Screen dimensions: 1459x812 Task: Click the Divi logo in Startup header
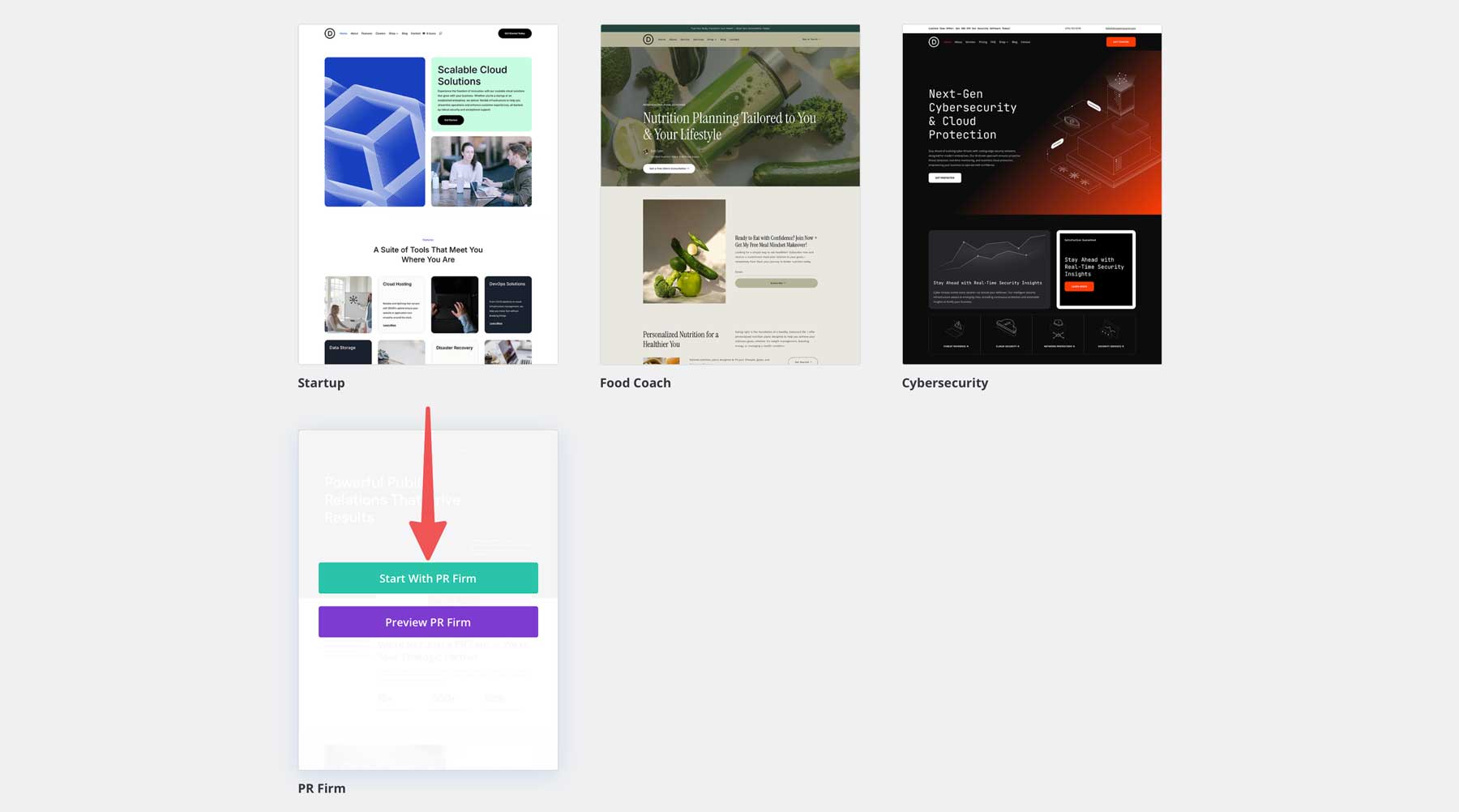click(x=329, y=33)
